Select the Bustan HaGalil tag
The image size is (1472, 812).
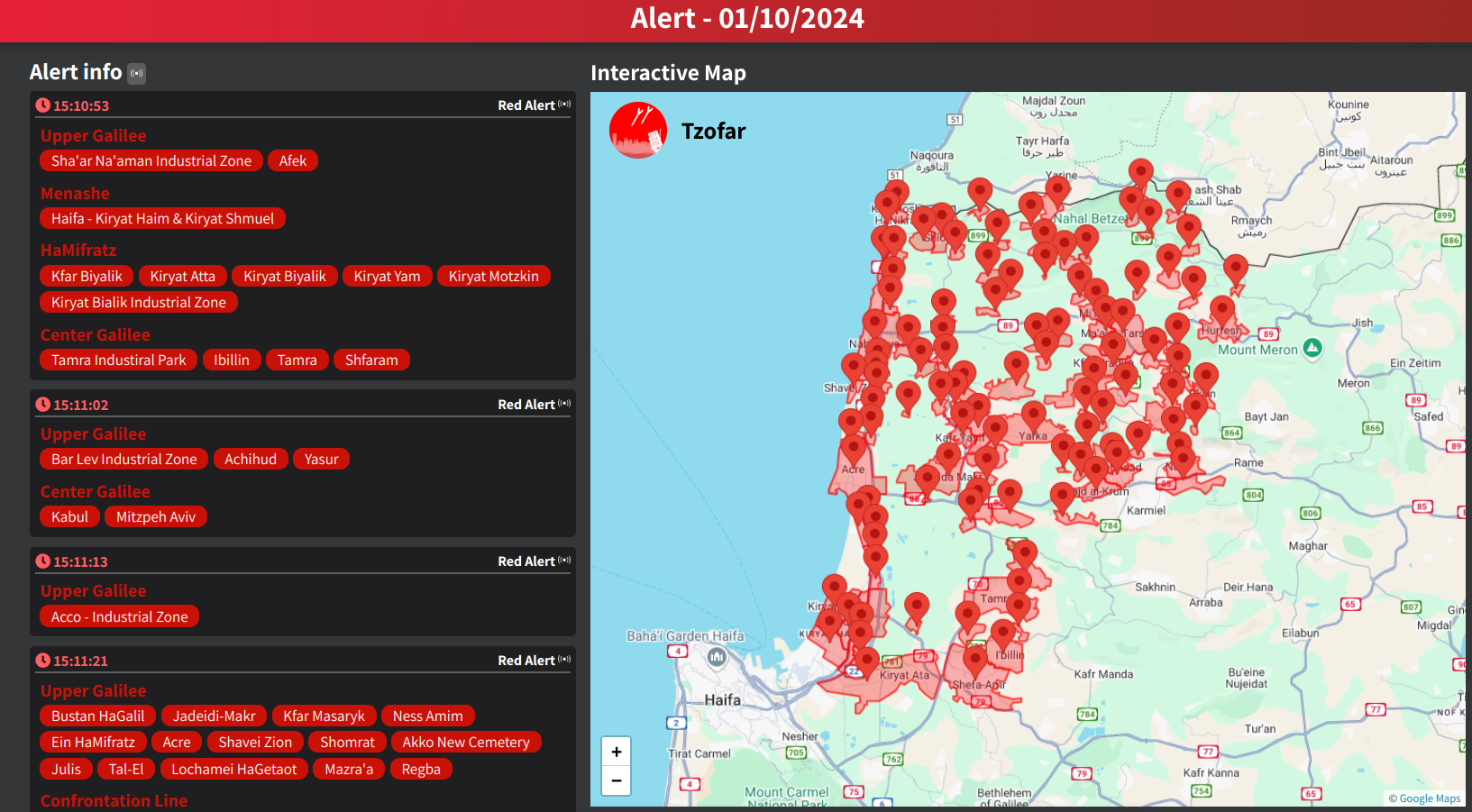(x=98, y=716)
